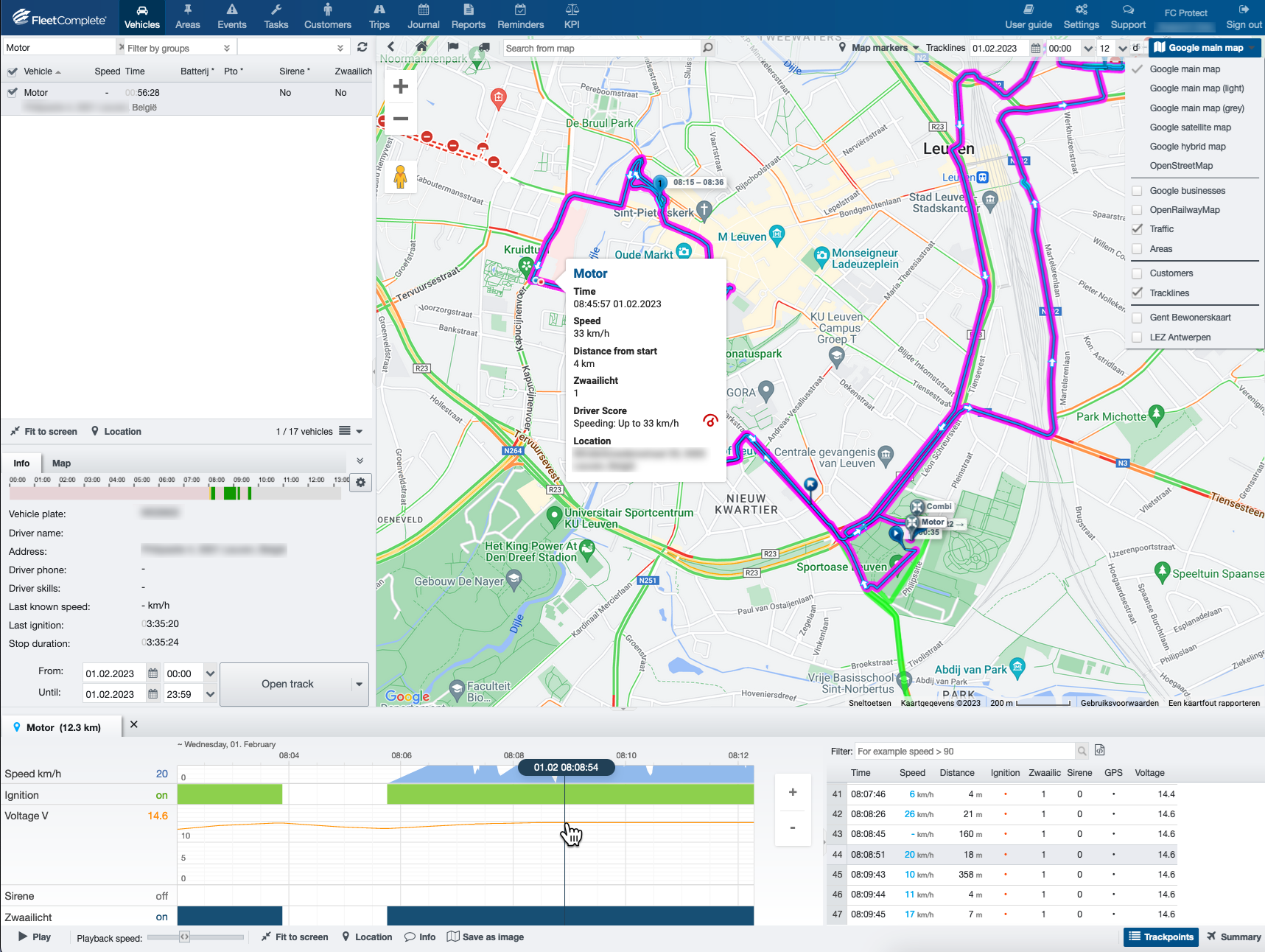The height and width of the screenshot is (952, 1265).
Task: Click the trackpoint filter search icon
Action: click(1082, 751)
